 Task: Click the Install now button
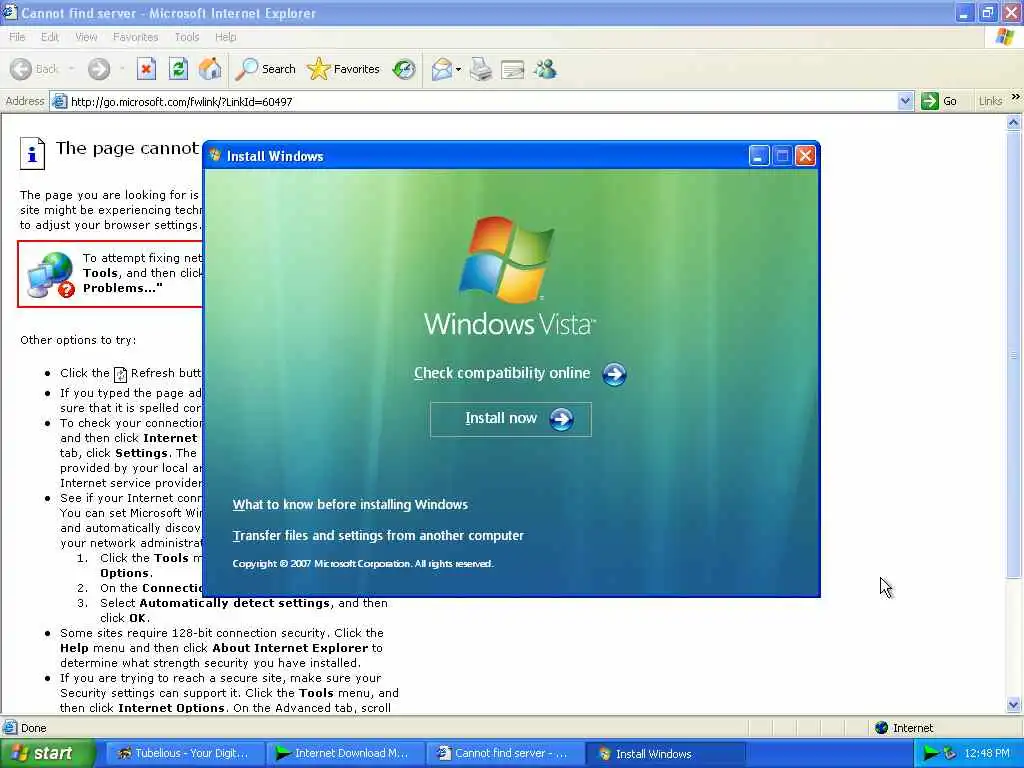click(511, 419)
